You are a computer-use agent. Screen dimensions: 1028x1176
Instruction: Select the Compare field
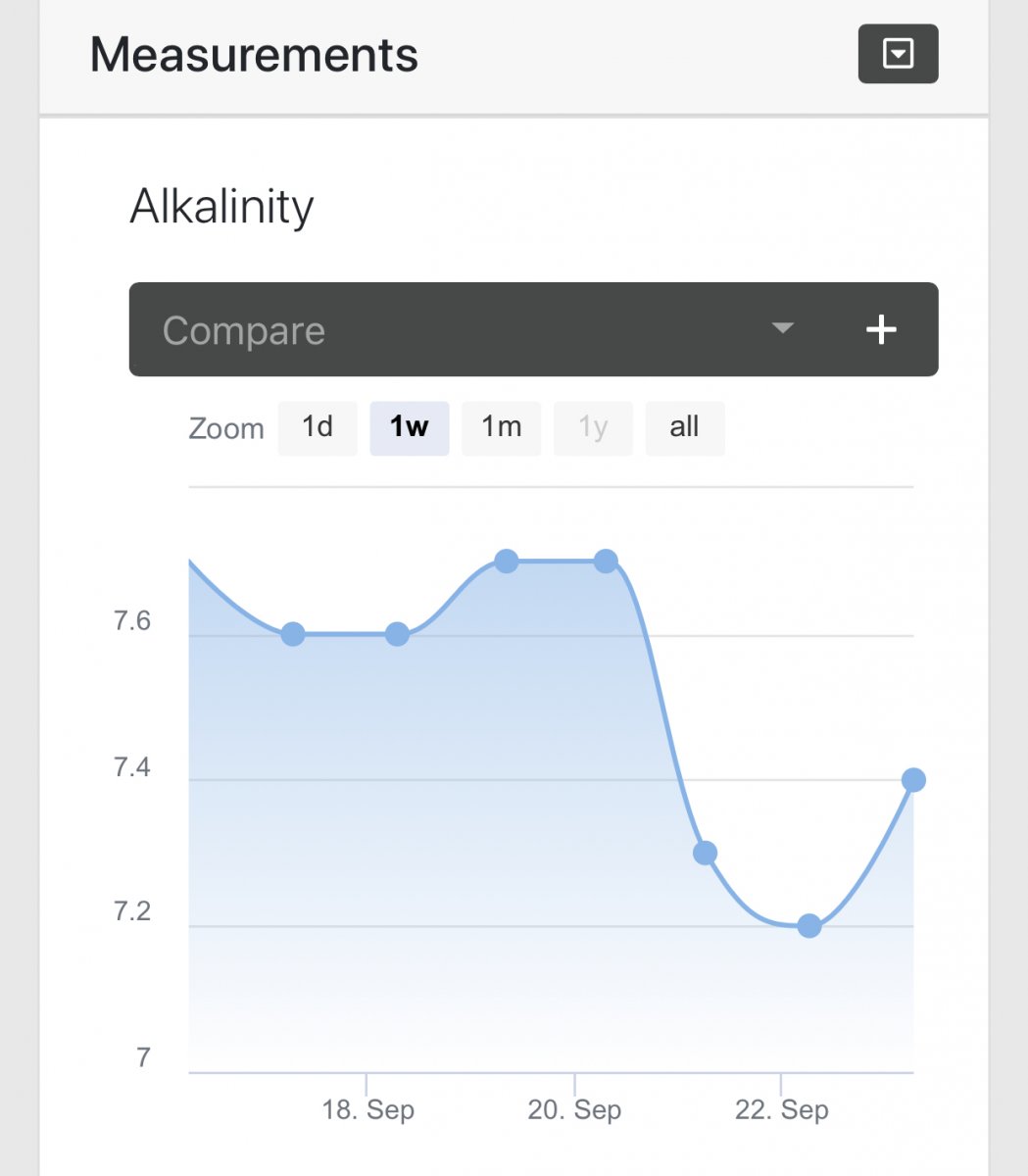click(x=533, y=329)
